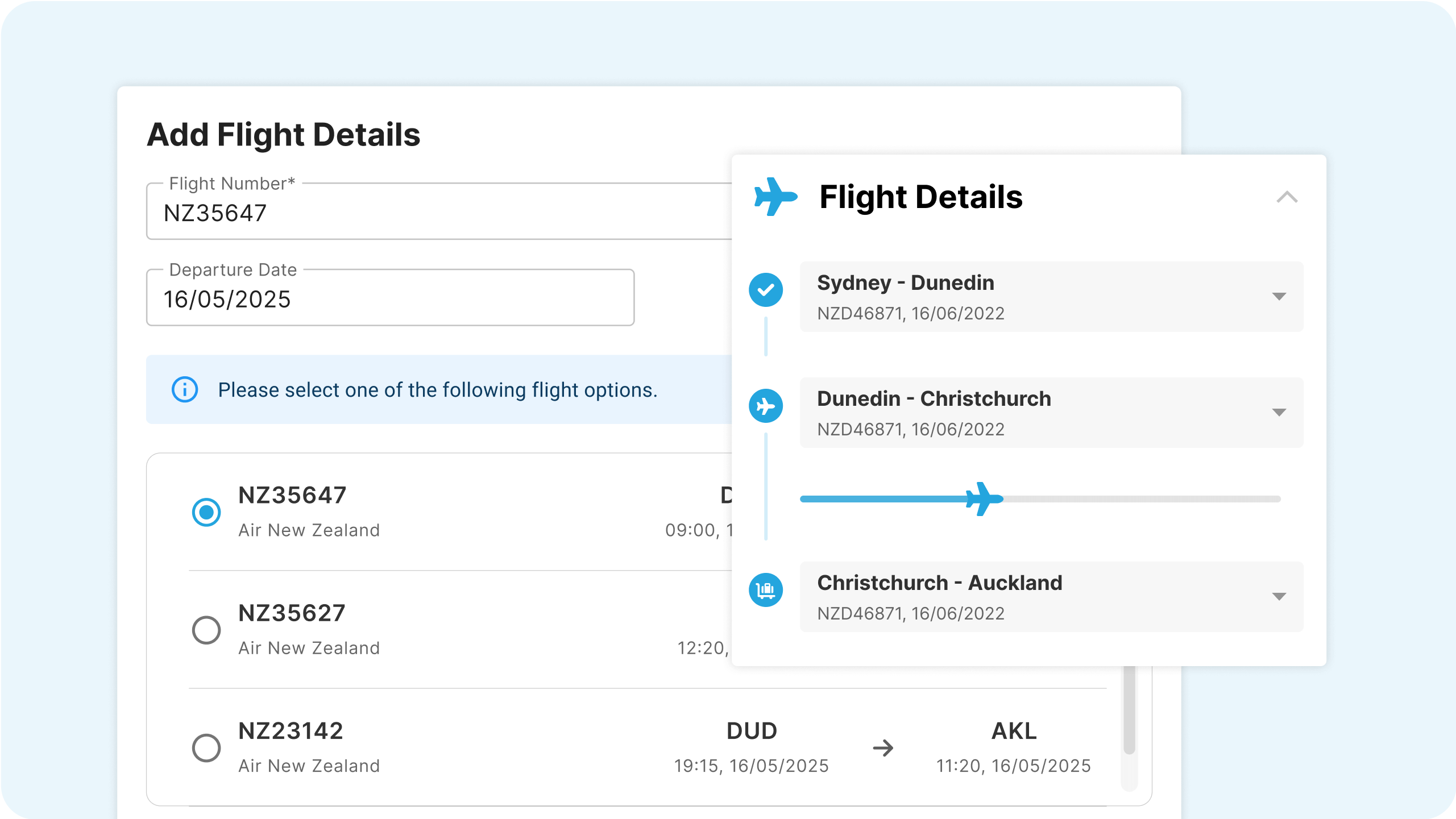The width and height of the screenshot is (1456, 819).
Task: Click the in-flight plane step icon
Action: point(765,406)
